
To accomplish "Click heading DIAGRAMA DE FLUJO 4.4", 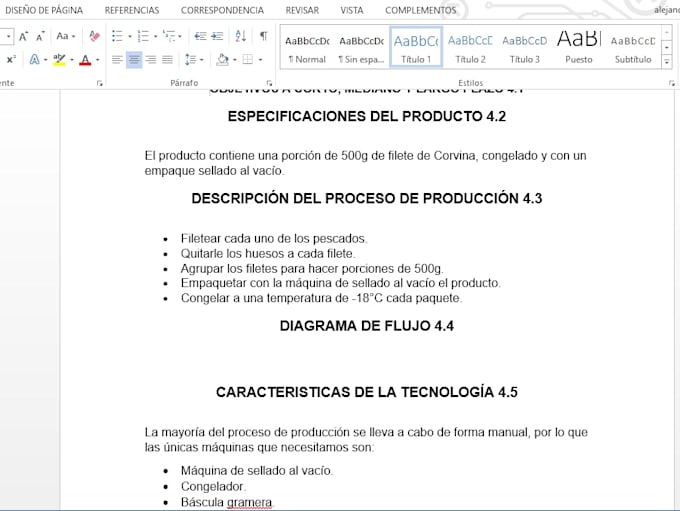I will tap(367, 326).
